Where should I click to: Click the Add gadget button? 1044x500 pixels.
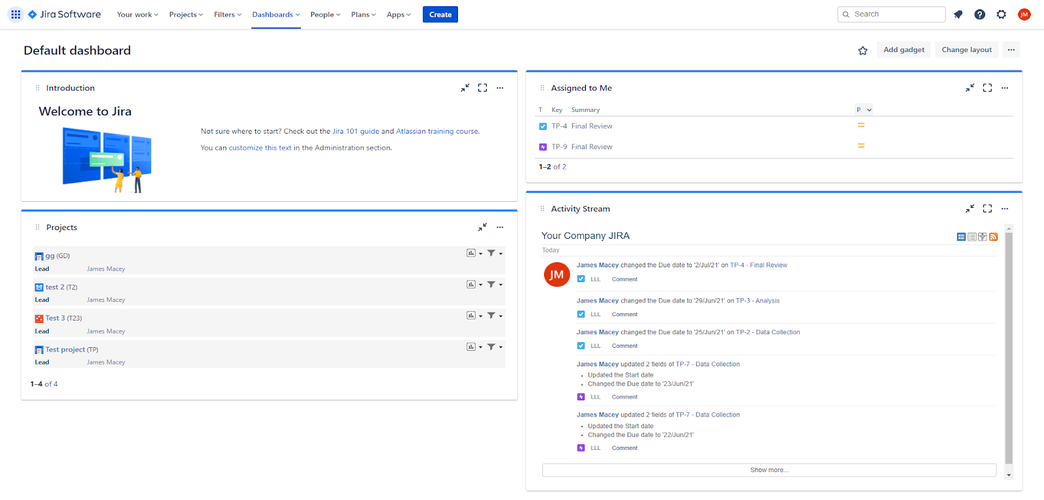[x=904, y=50]
